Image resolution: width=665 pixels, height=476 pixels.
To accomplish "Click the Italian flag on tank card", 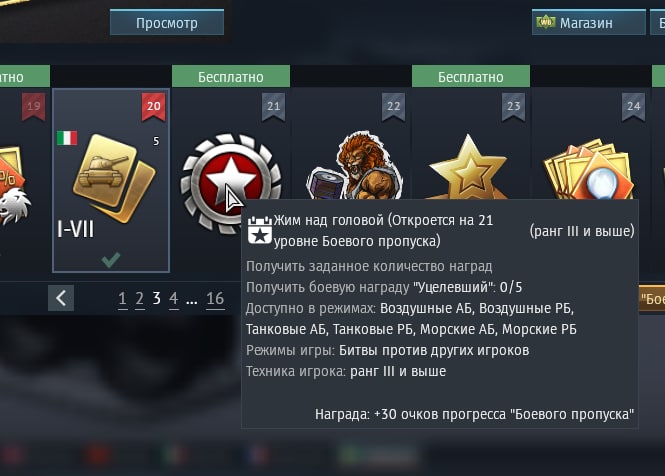I will click(x=67, y=138).
